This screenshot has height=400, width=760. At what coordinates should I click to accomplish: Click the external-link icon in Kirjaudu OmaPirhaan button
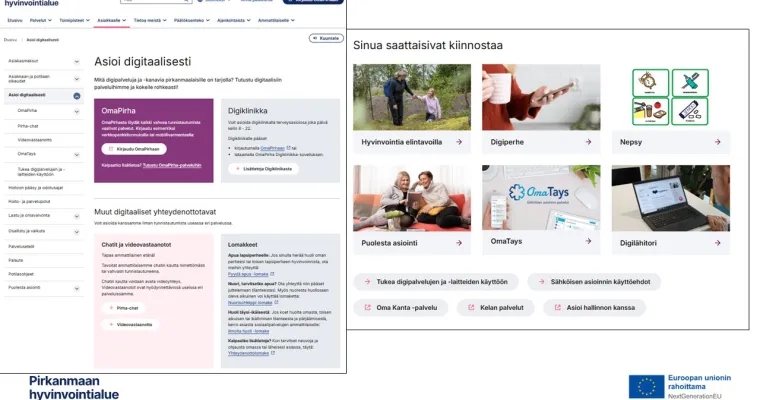111,149
